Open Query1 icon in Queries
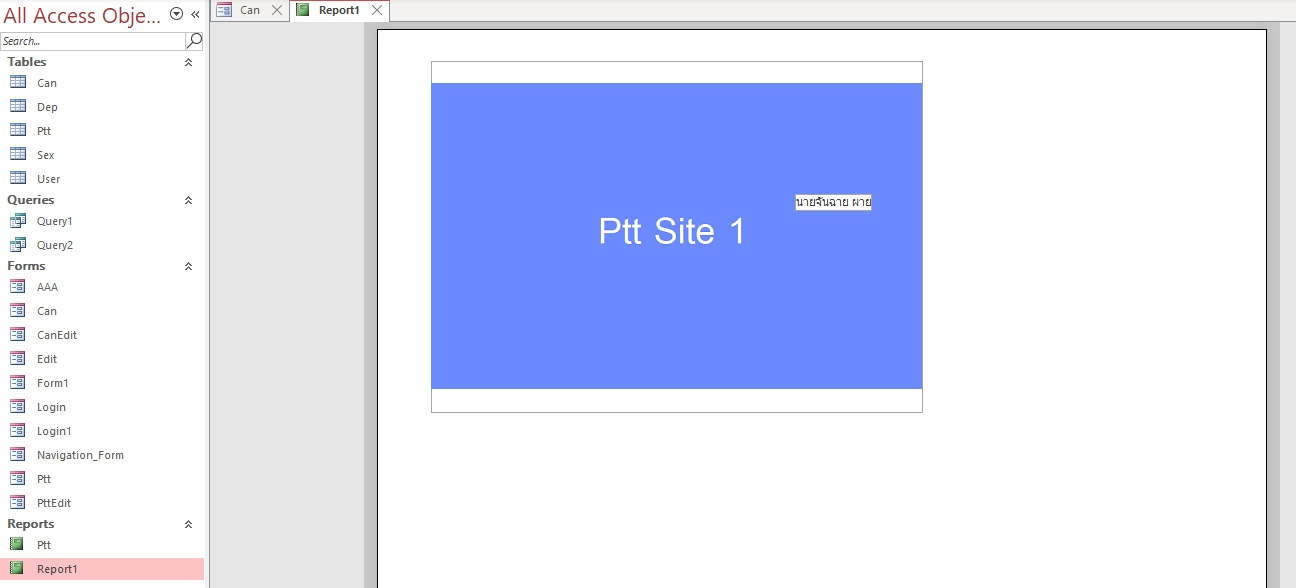 (x=17, y=221)
